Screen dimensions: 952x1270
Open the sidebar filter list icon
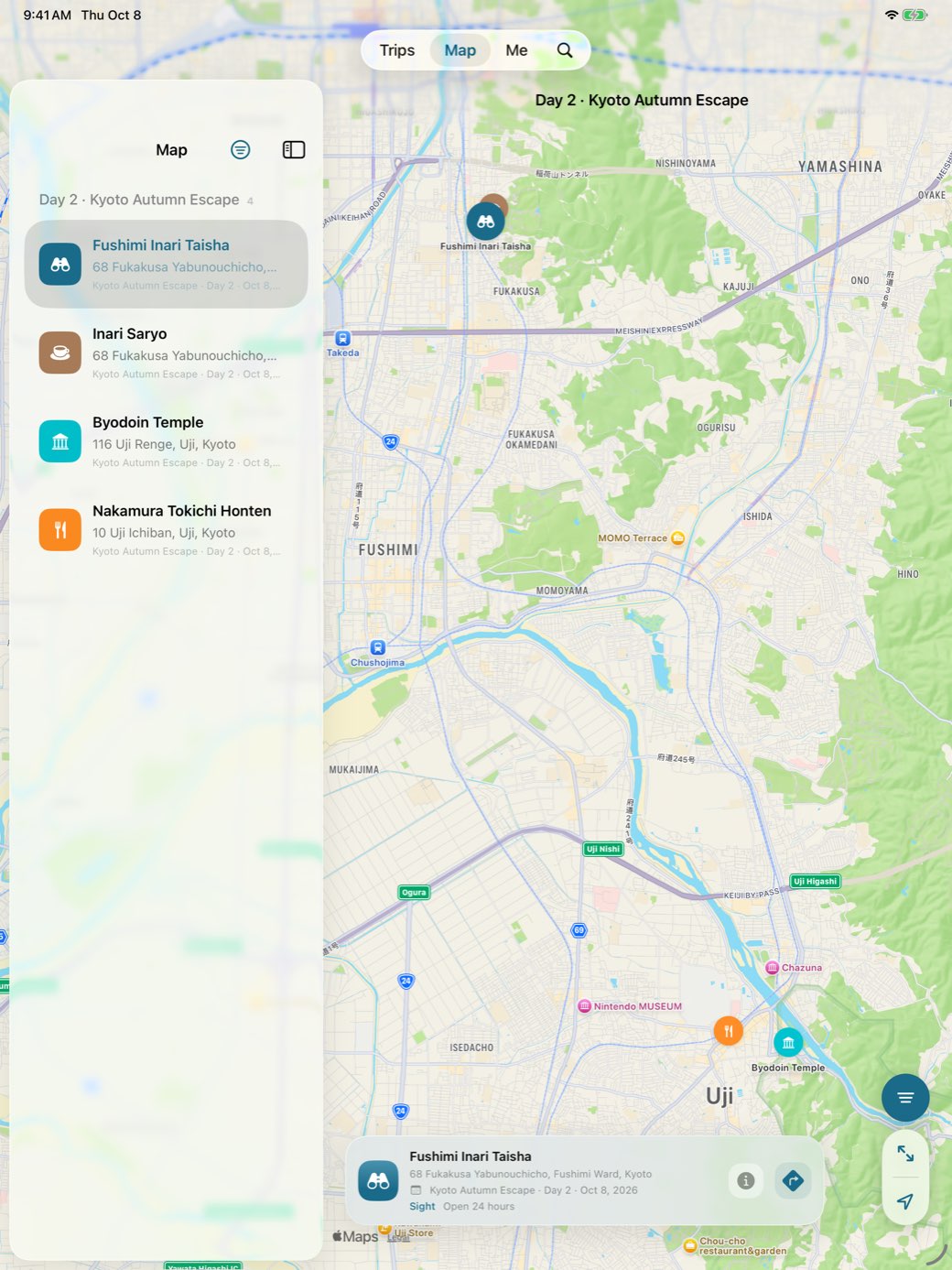click(x=240, y=149)
